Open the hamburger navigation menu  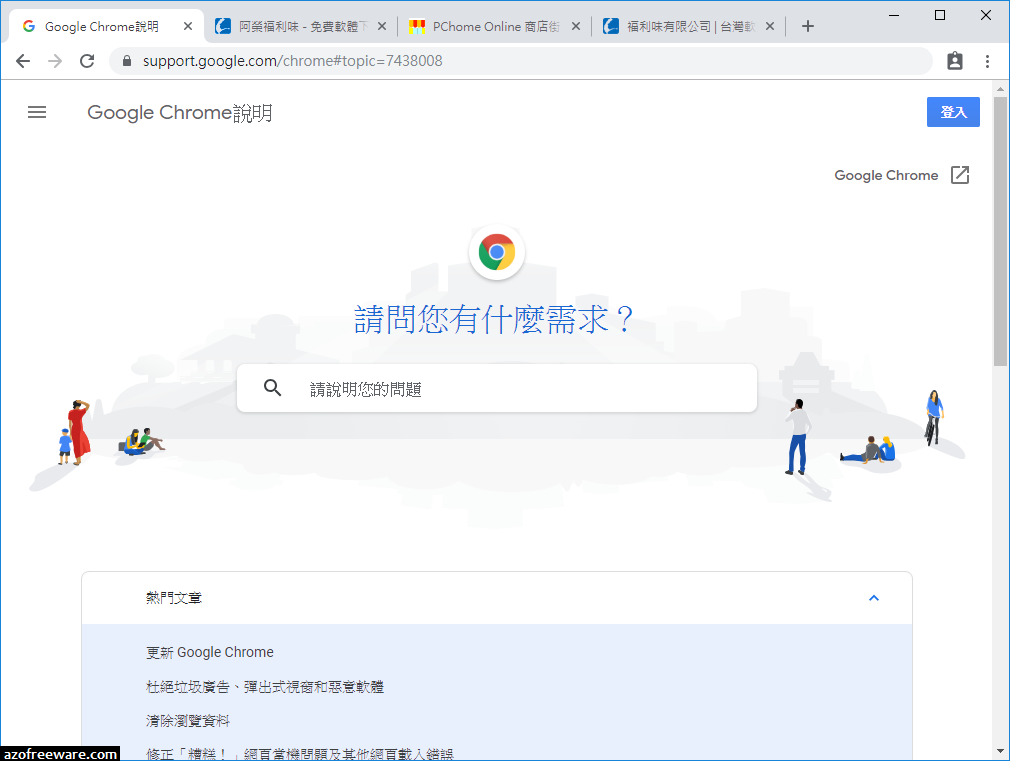pos(37,112)
